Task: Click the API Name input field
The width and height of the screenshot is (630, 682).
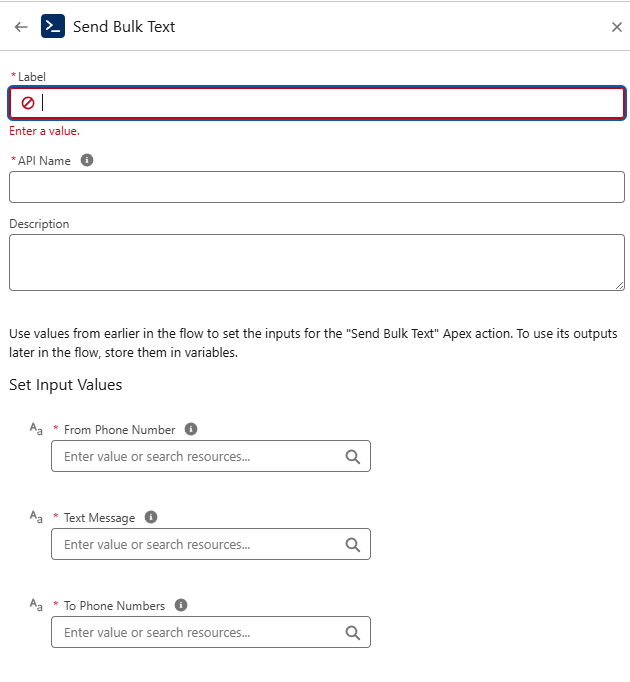Action: [317, 187]
